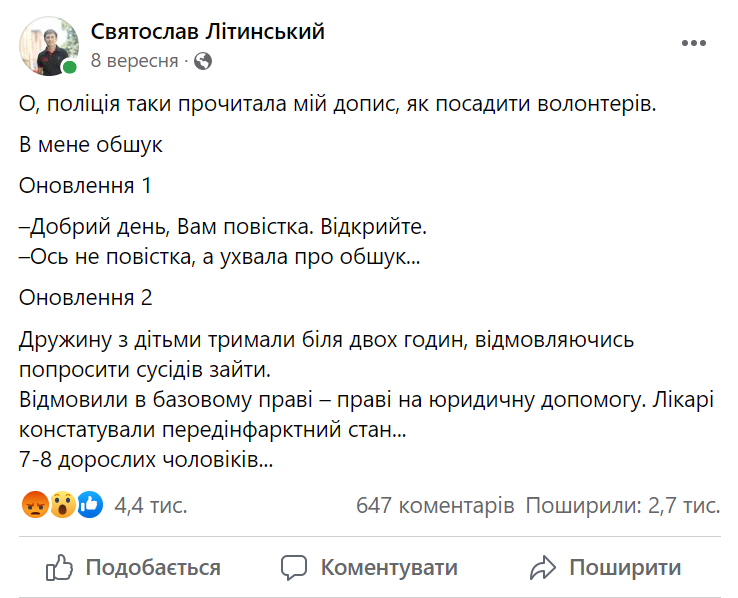The height and width of the screenshot is (598, 738).
Task: Click the wow face reaction emoji
Action: pyautogui.click(x=62, y=505)
